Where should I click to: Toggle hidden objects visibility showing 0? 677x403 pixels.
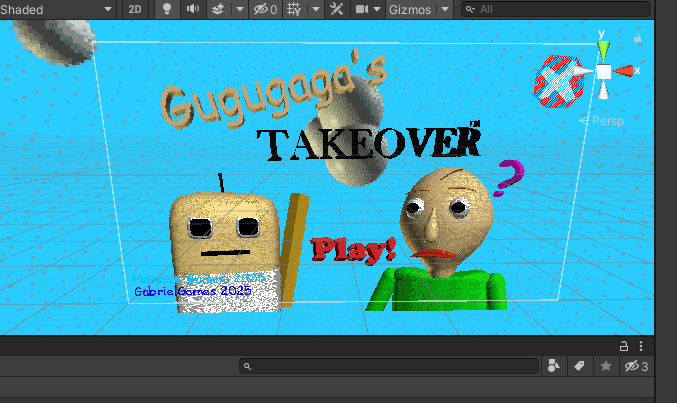[x=266, y=10]
